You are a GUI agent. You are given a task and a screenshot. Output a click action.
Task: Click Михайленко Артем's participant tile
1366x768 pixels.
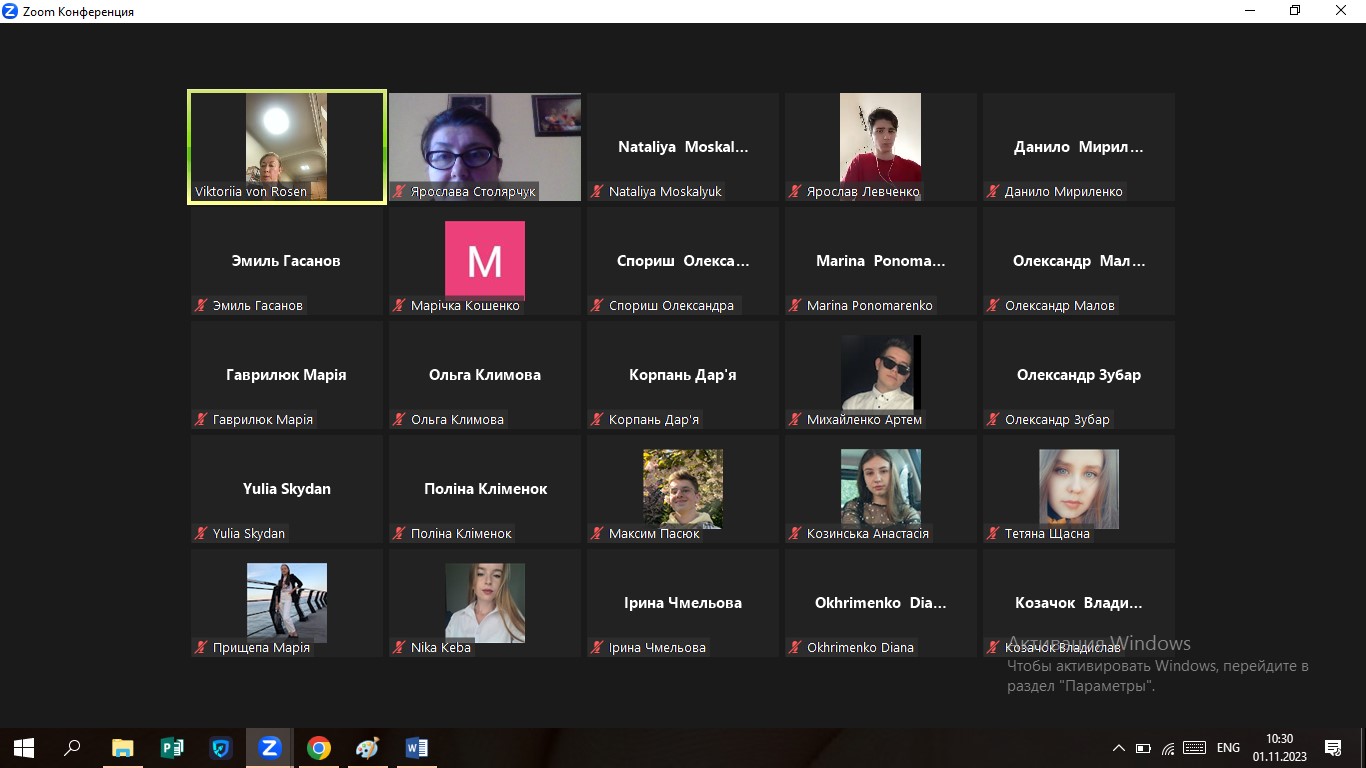coord(880,374)
